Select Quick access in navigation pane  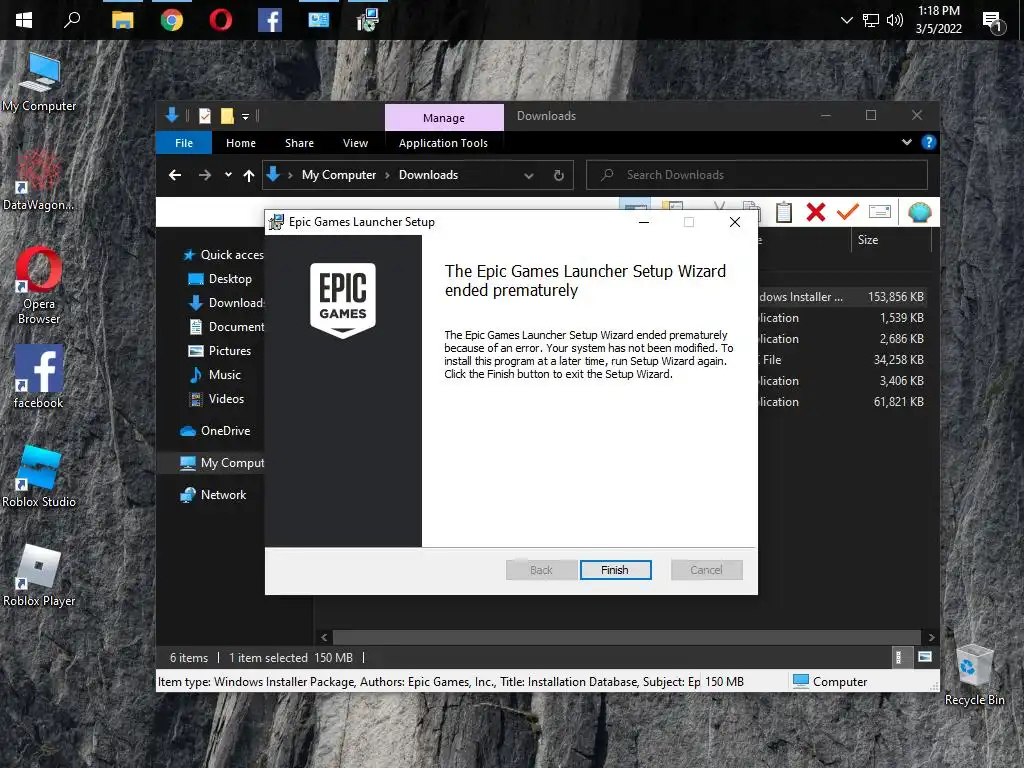click(x=223, y=255)
